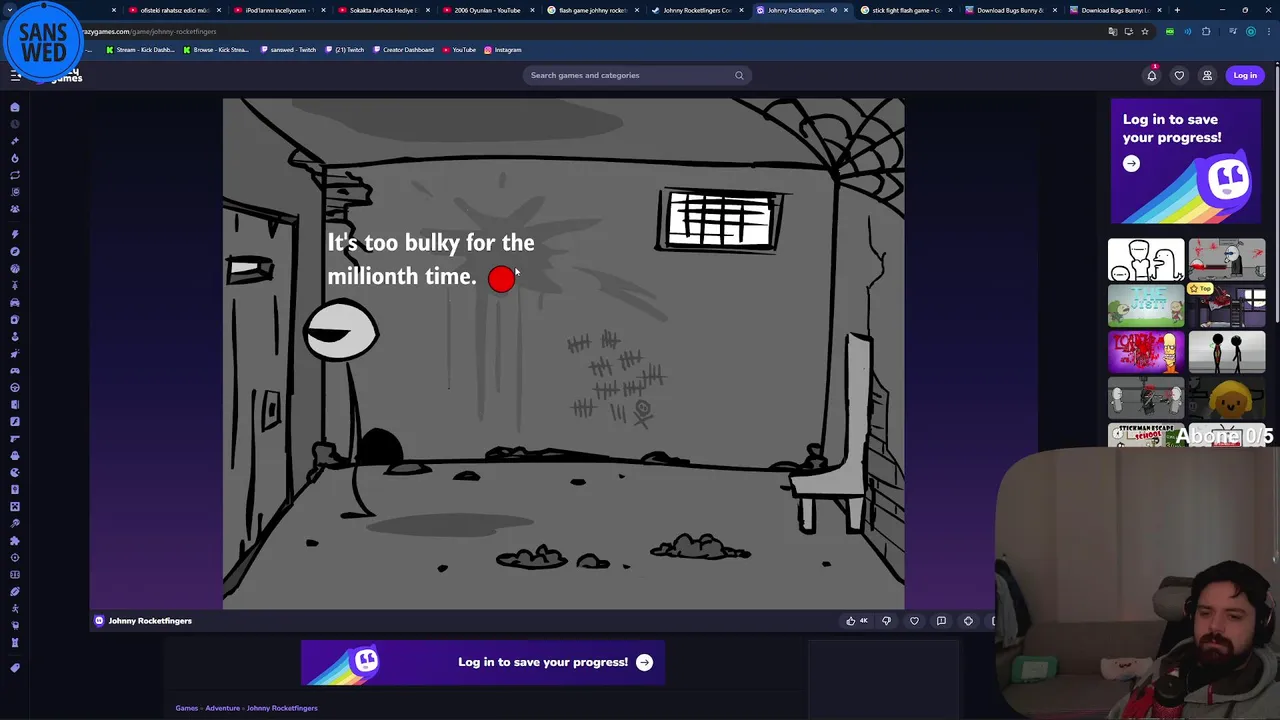This screenshot has height=720, width=1280.
Task: Close the 'stick fight flash game' tab
Action: point(950,10)
